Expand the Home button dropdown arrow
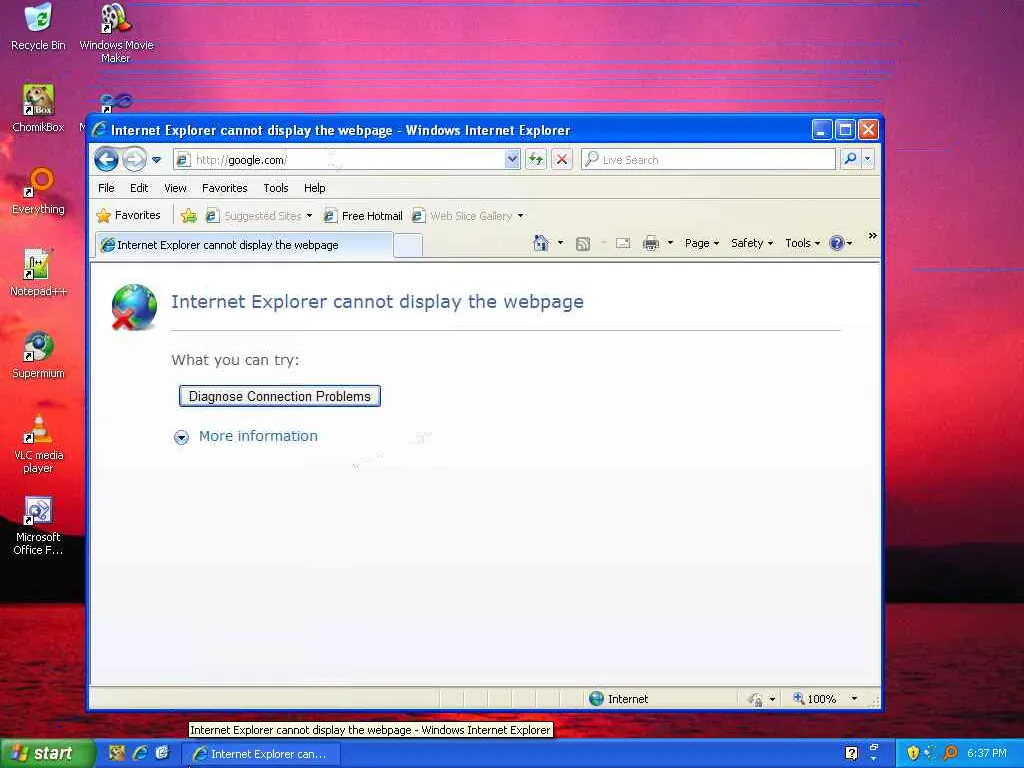Image resolution: width=1024 pixels, height=768 pixels. (x=560, y=243)
